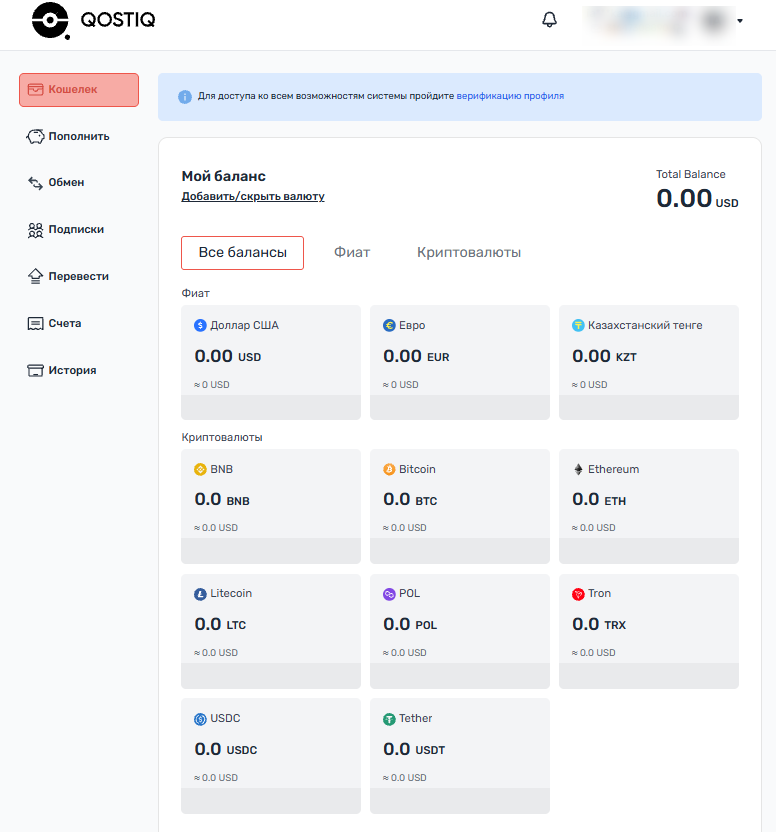Click Добавить/скрыть валюту
776x832 pixels.
[x=252, y=196]
